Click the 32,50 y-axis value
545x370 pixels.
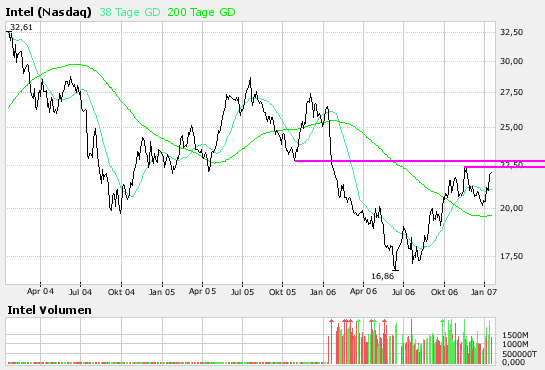511,32
